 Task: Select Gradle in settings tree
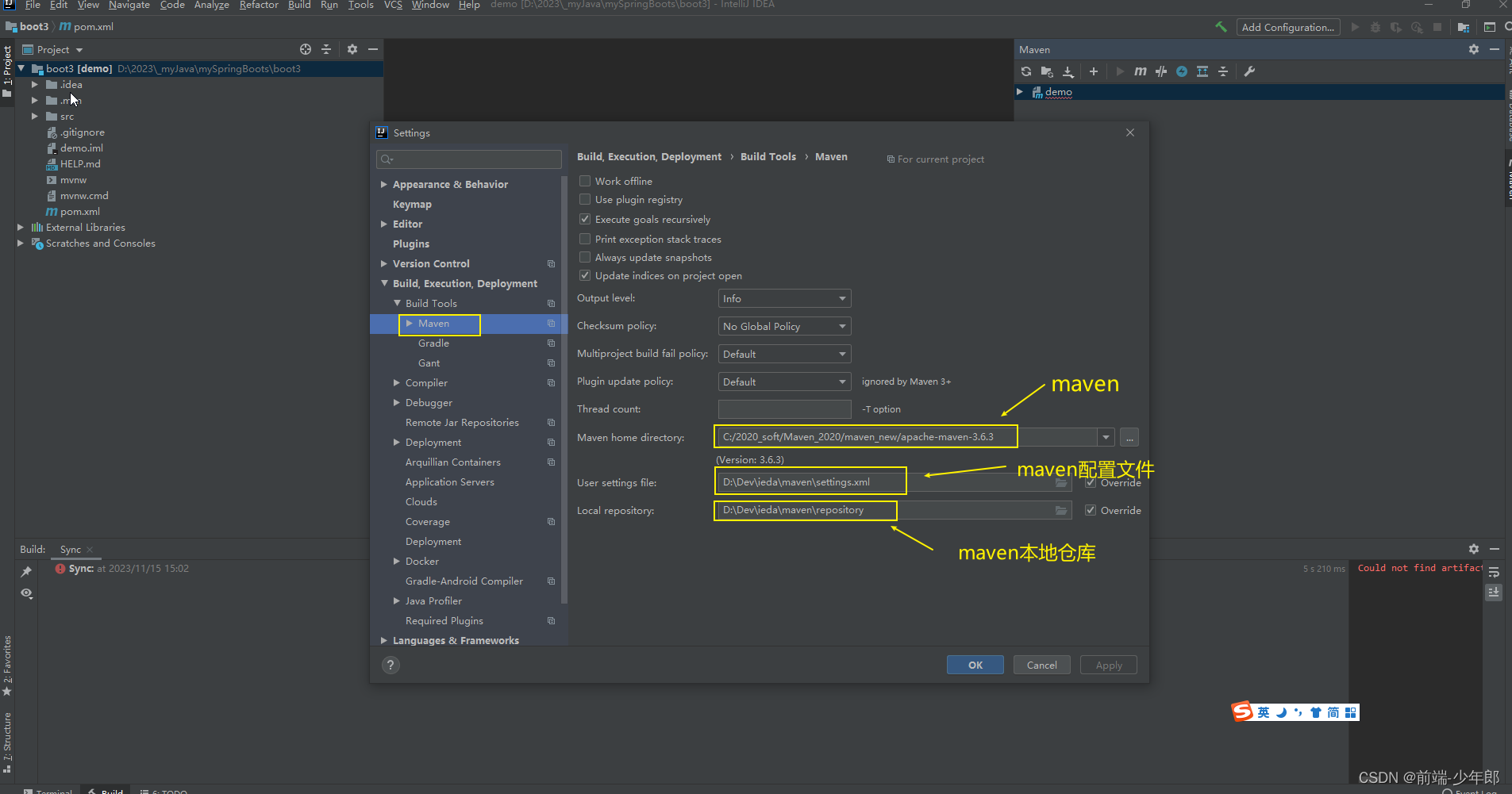[x=433, y=343]
